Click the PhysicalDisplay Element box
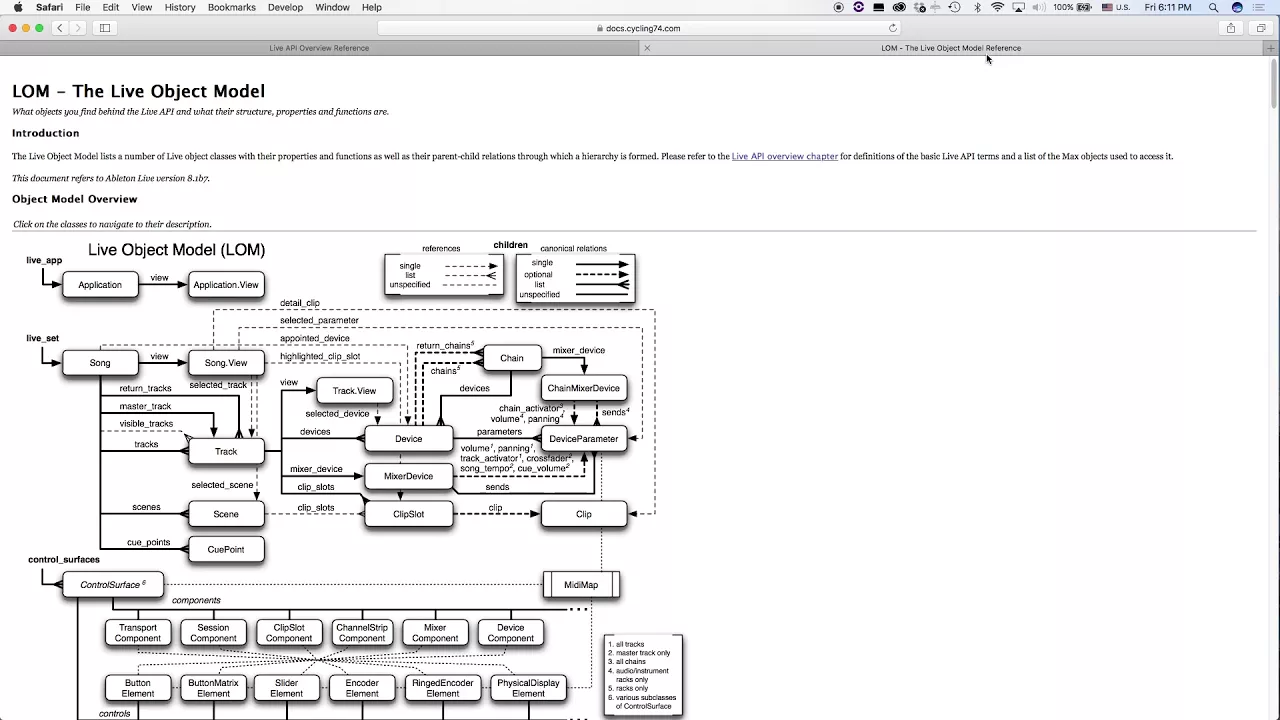1280x720 pixels. click(529, 688)
